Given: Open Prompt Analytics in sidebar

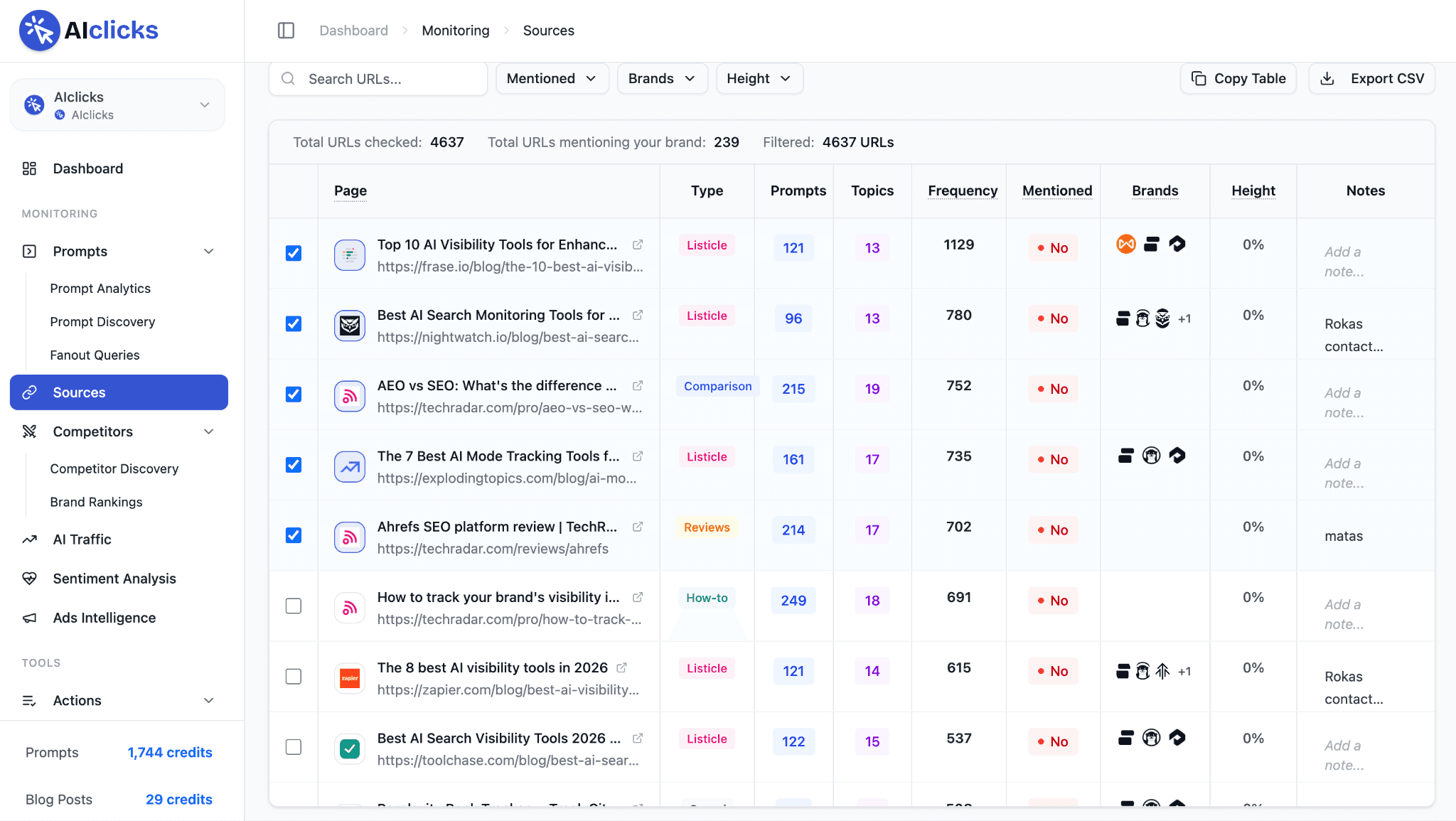Looking at the screenshot, I should coord(100,288).
